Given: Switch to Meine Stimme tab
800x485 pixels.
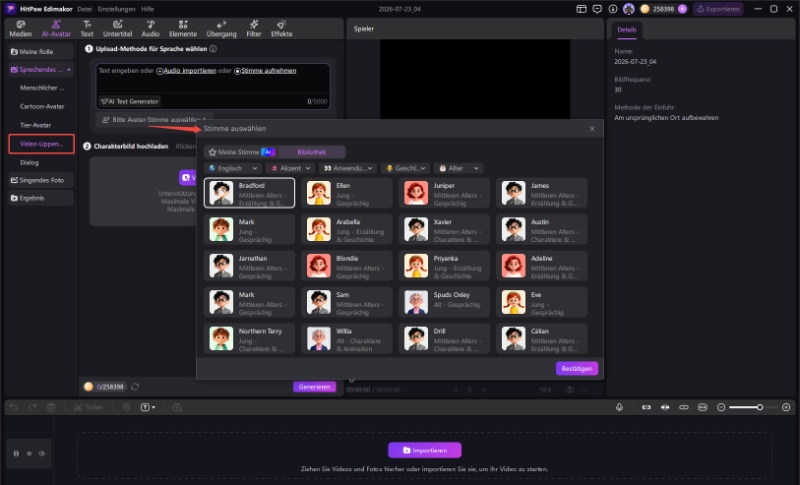Looking at the screenshot, I should pos(241,152).
